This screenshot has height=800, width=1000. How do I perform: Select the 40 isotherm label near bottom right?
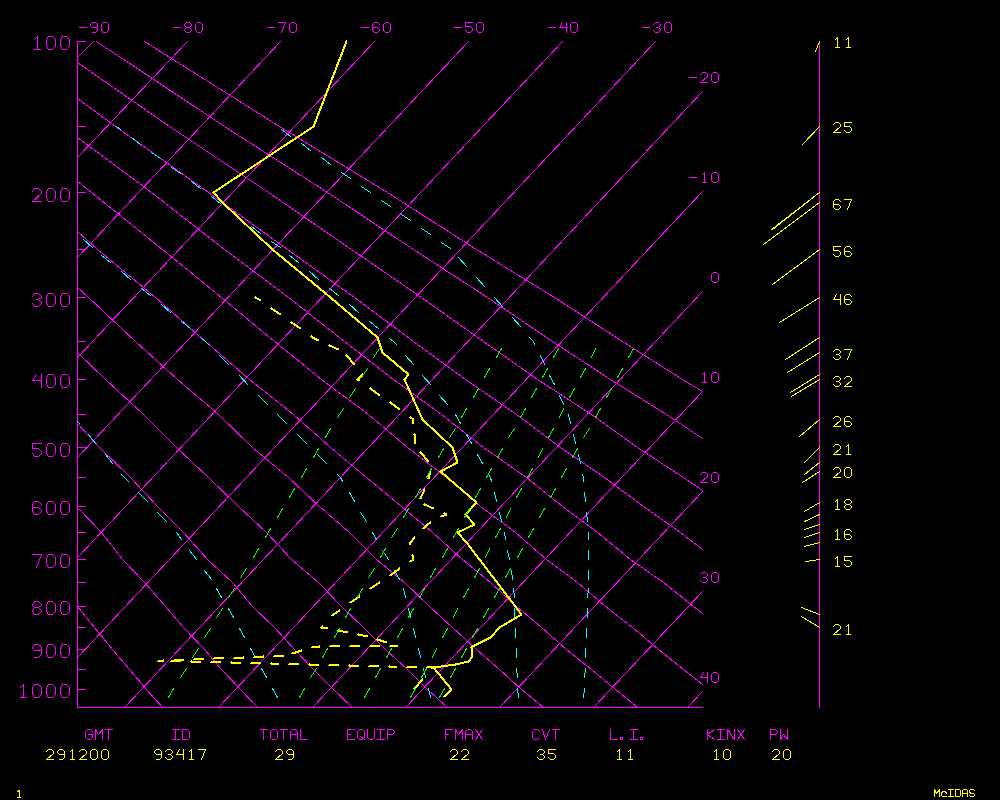click(709, 678)
